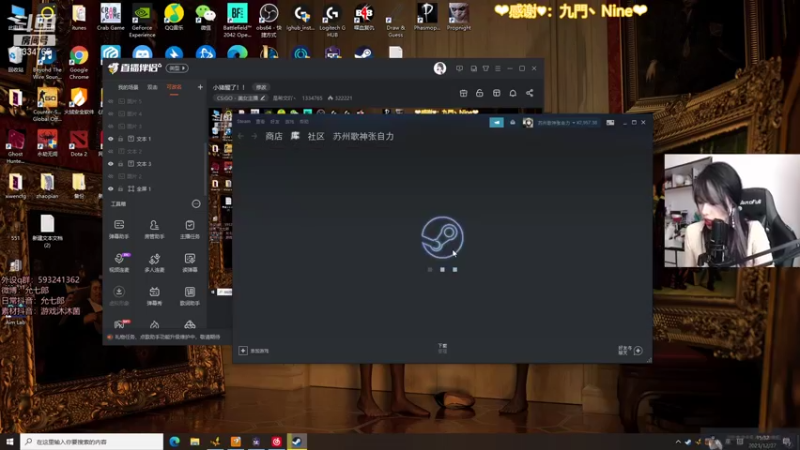Open Steam friends and chat button
This screenshot has height=450, width=800.
click(631, 350)
